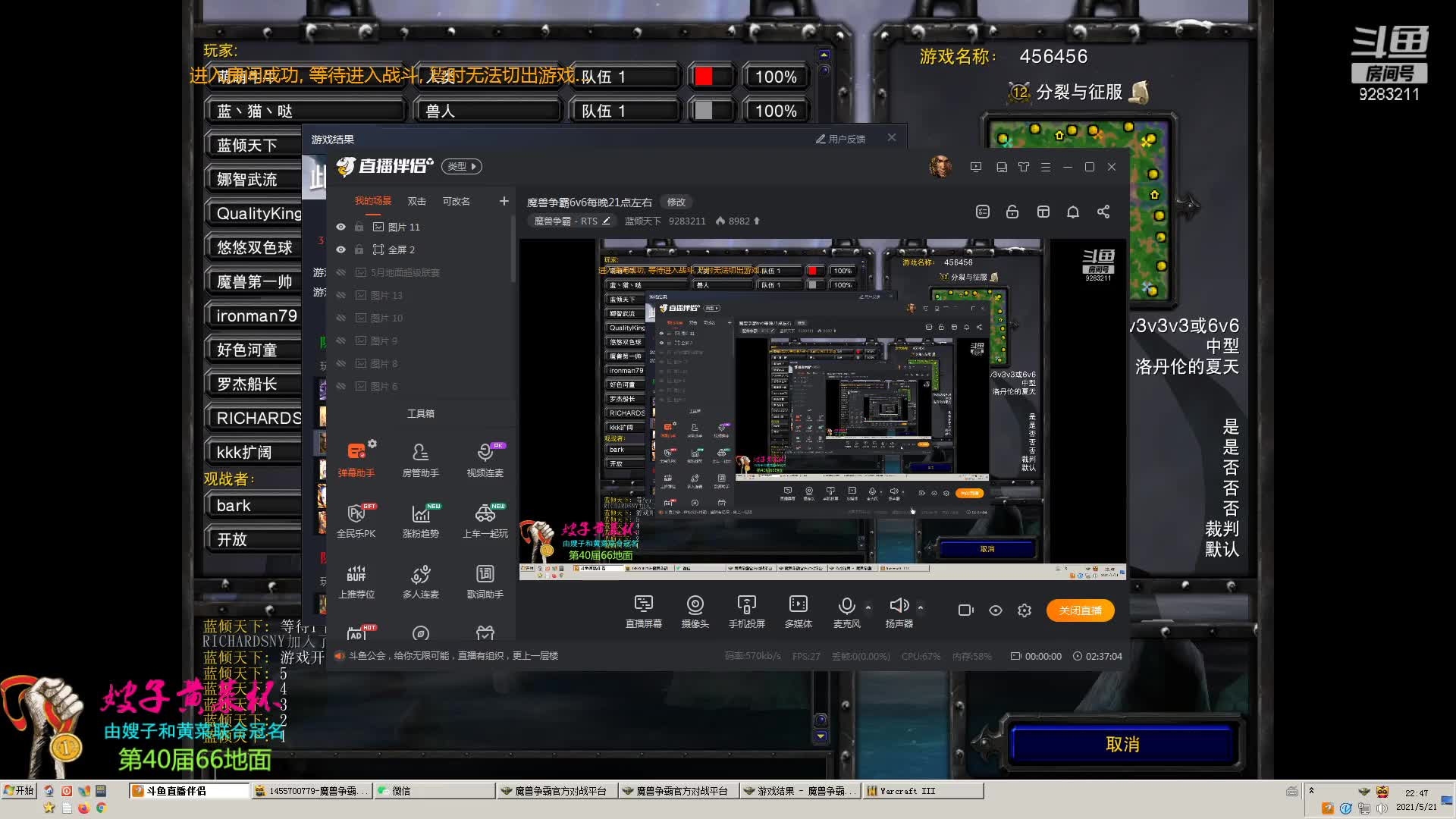This screenshot has height=819, width=1456.
Task: Add the 摄像头 camera source
Action: [x=695, y=611]
